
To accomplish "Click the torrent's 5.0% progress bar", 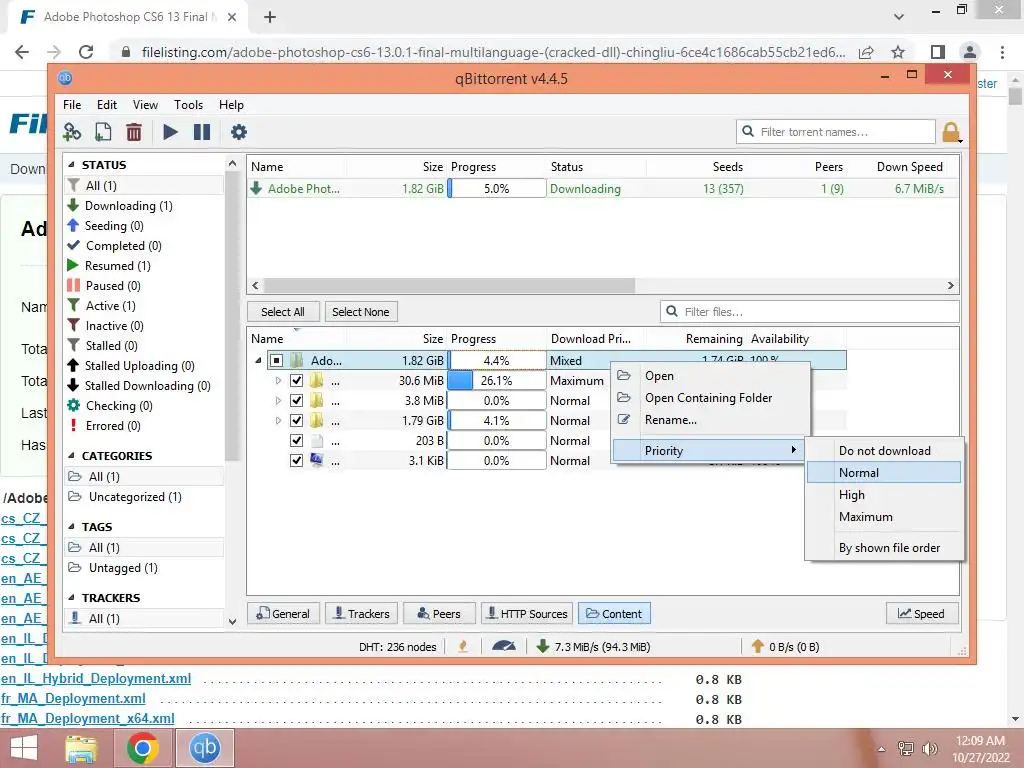I will point(497,189).
